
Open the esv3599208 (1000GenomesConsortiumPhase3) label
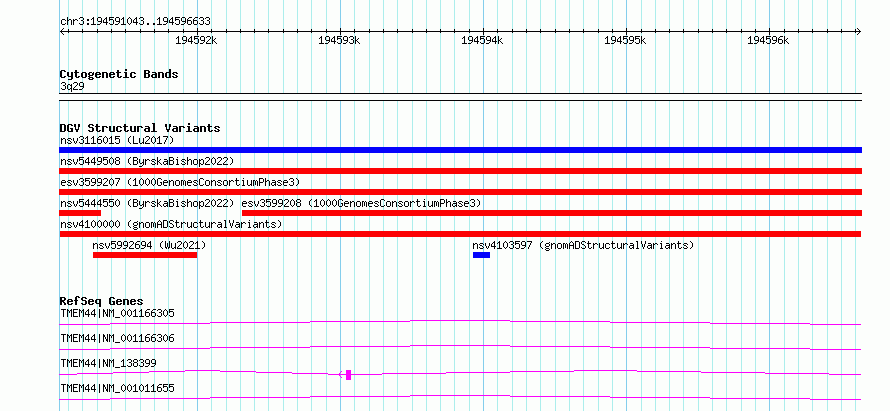[x=362, y=203]
